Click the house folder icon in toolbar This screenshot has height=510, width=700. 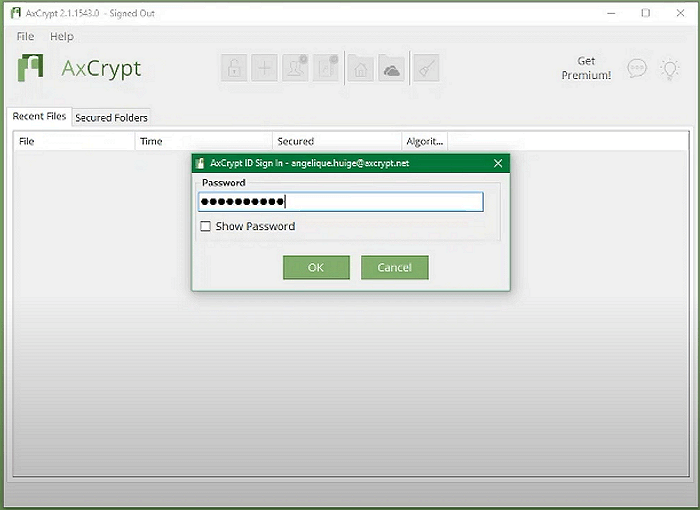point(361,68)
